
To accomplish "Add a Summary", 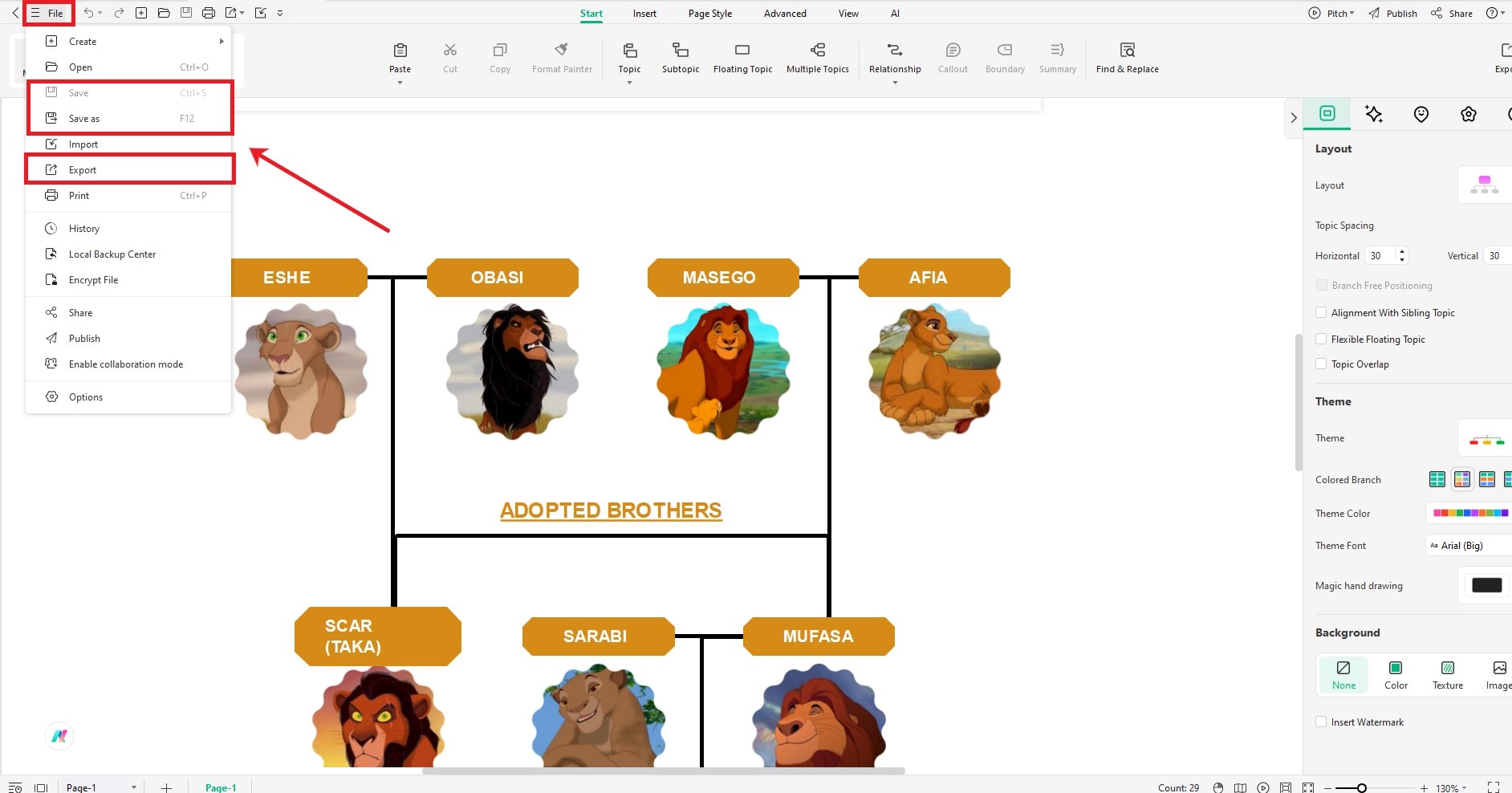I will 1057,58.
